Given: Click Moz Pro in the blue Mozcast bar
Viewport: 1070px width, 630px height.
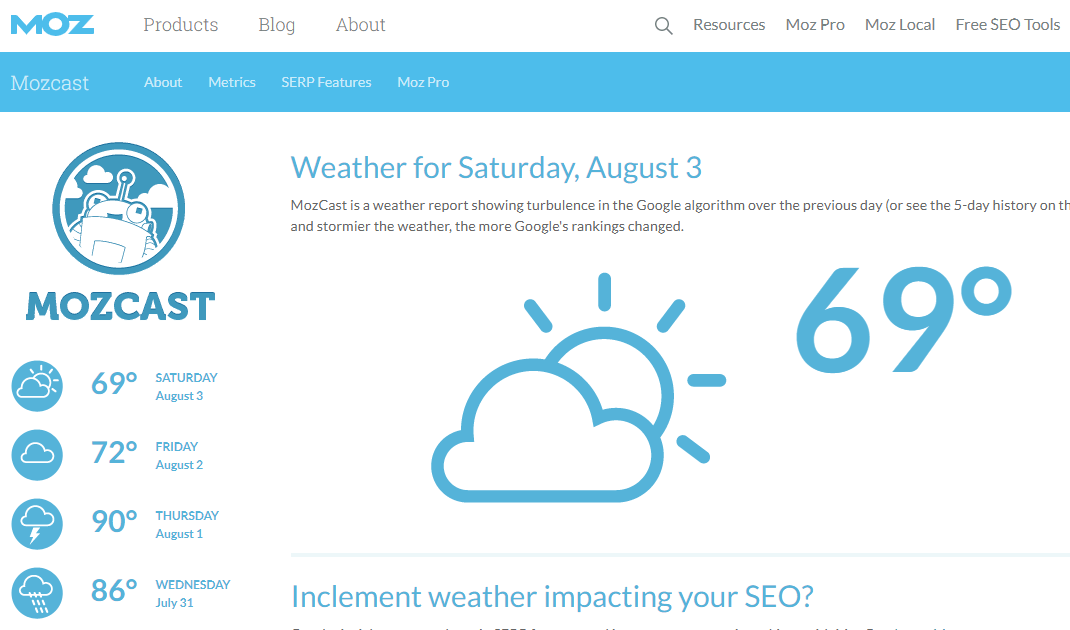Looking at the screenshot, I should point(423,82).
